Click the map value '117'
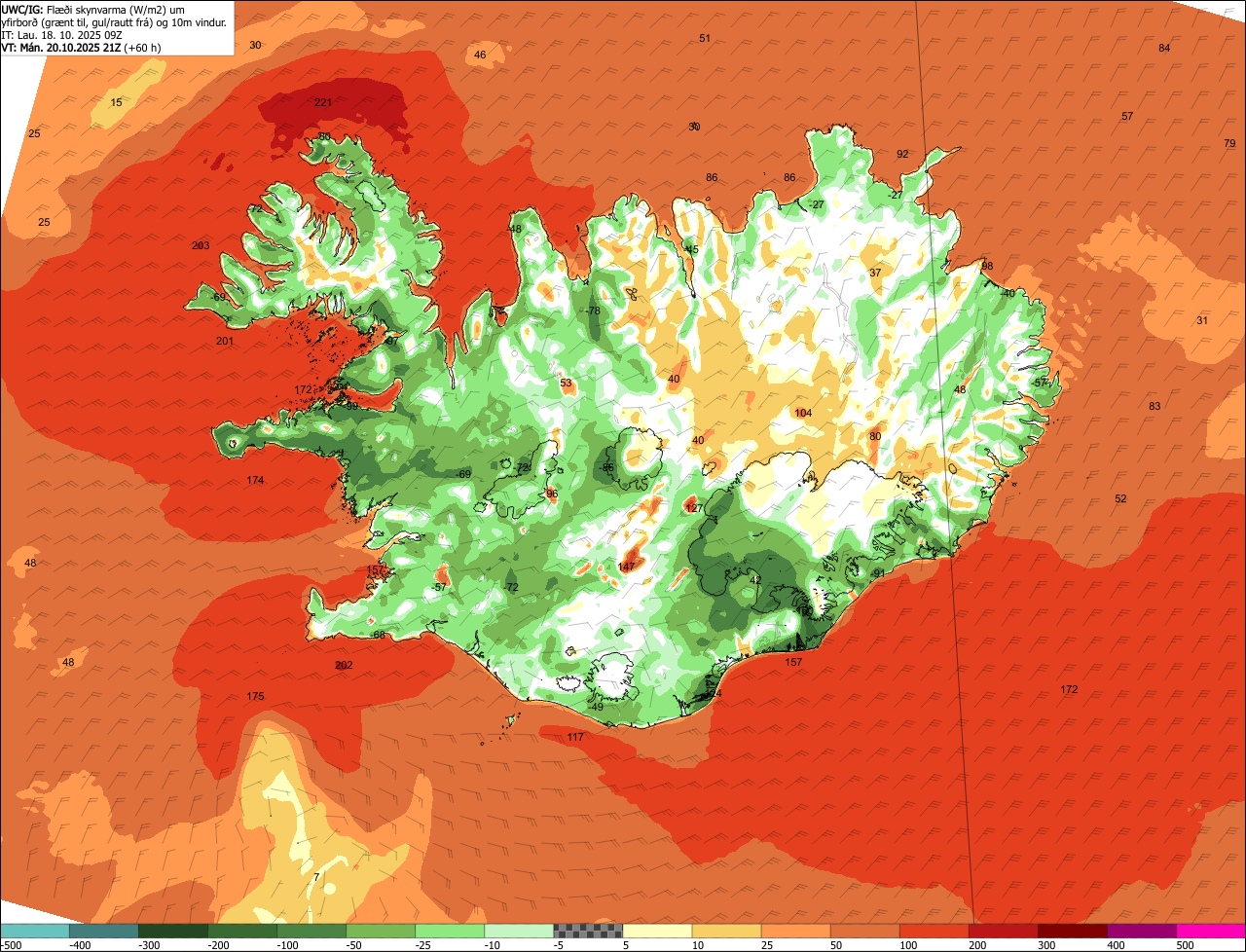 575,738
